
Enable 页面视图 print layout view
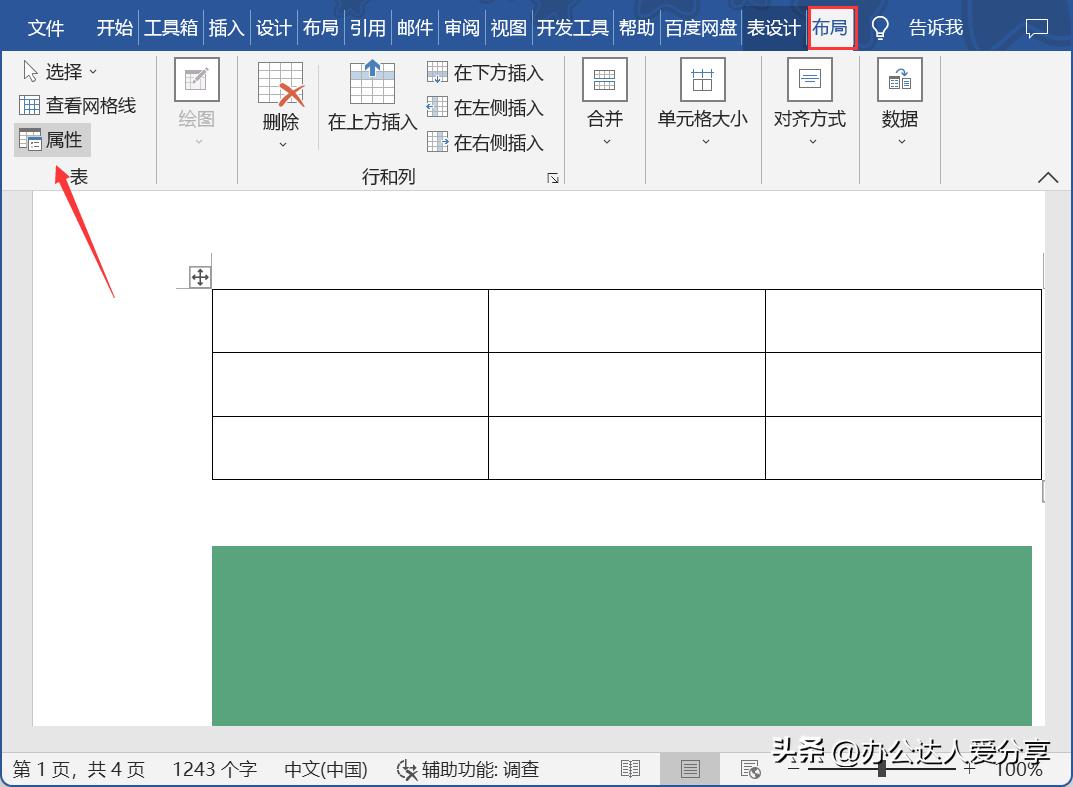[690, 769]
